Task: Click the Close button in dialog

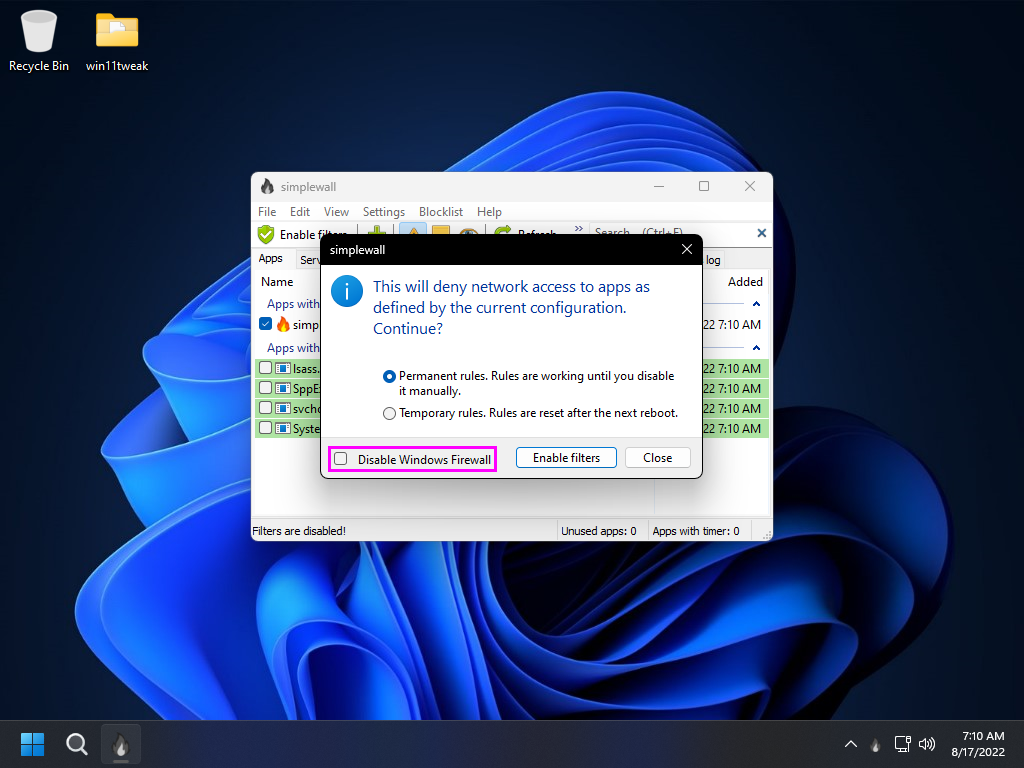Action: coord(658,458)
